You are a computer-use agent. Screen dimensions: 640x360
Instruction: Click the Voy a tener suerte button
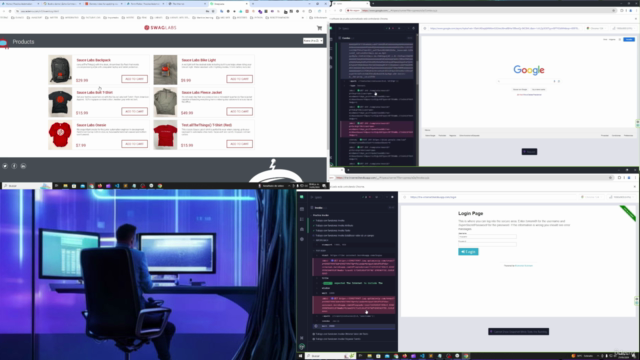coord(538,89)
